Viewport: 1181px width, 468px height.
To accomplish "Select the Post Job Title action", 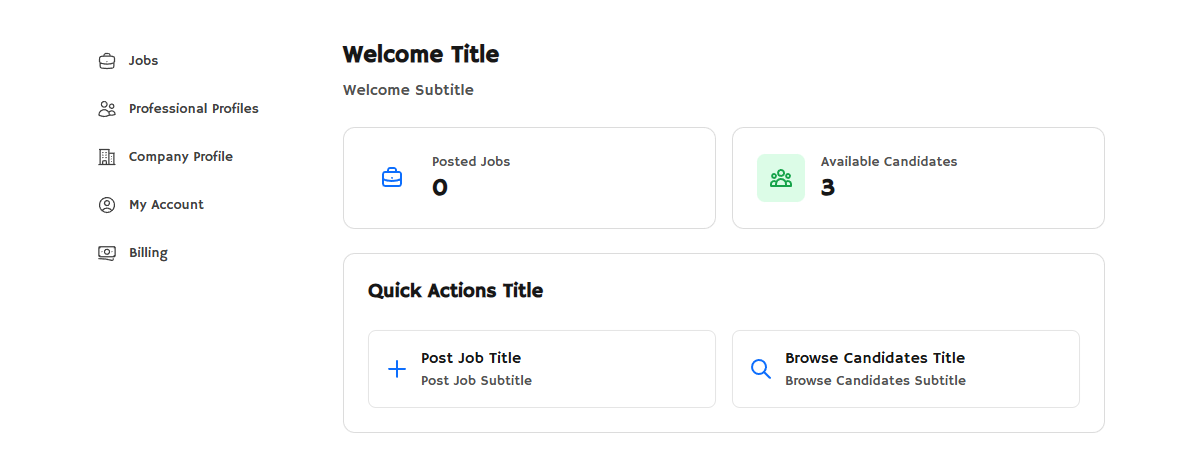I will [471, 358].
